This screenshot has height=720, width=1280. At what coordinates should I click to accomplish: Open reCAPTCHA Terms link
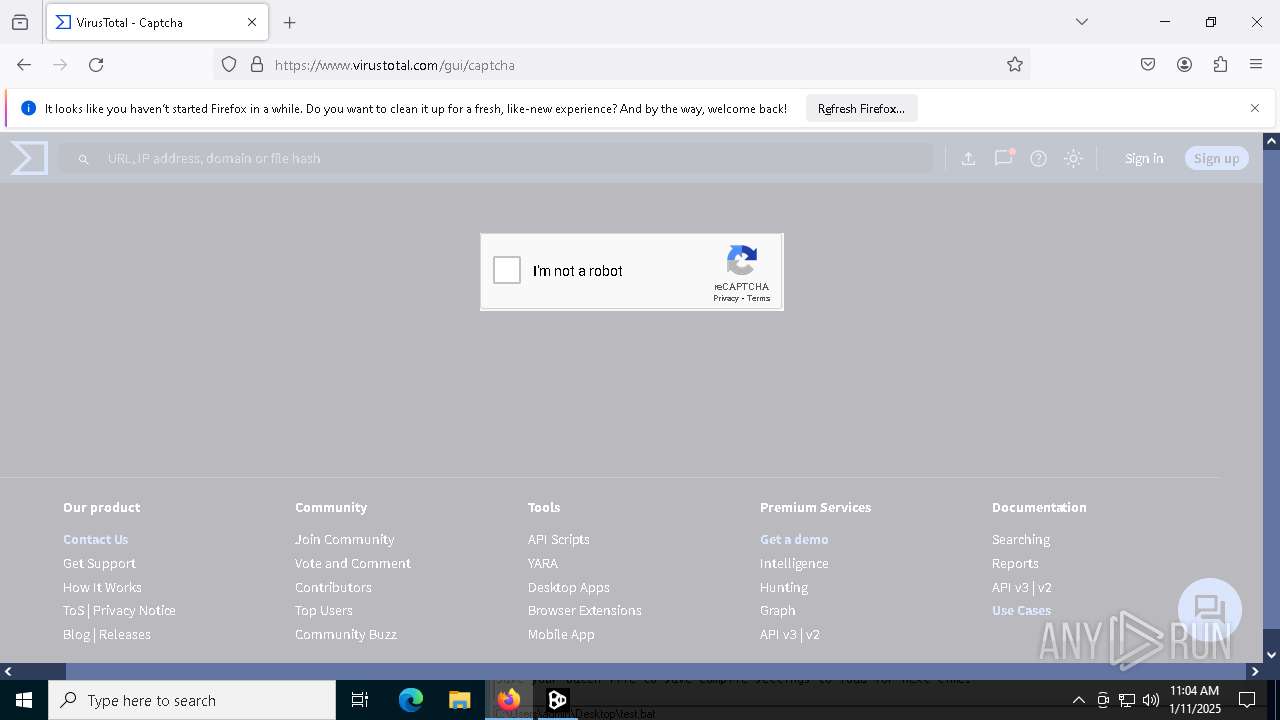(759, 298)
